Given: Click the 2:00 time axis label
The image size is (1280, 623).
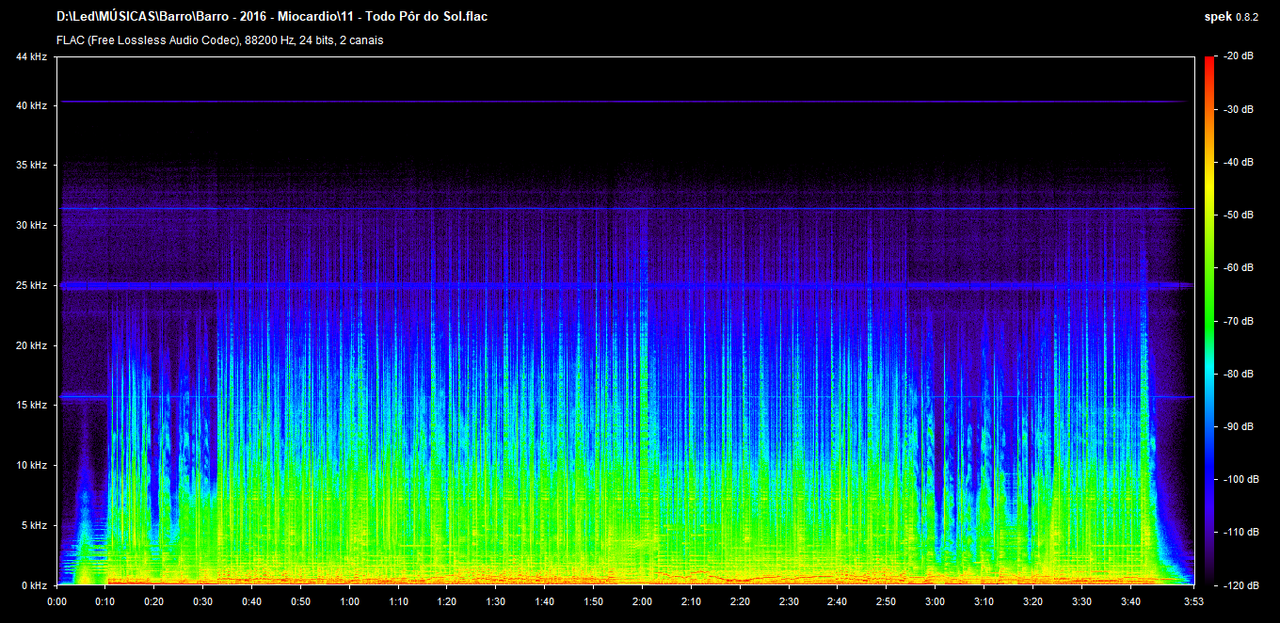Looking at the screenshot, I should (x=642, y=602).
